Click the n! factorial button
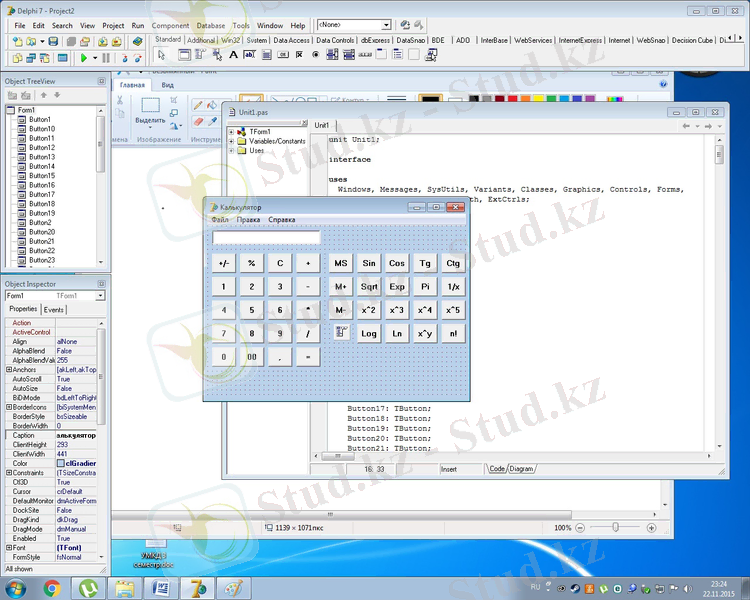 (453, 333)
